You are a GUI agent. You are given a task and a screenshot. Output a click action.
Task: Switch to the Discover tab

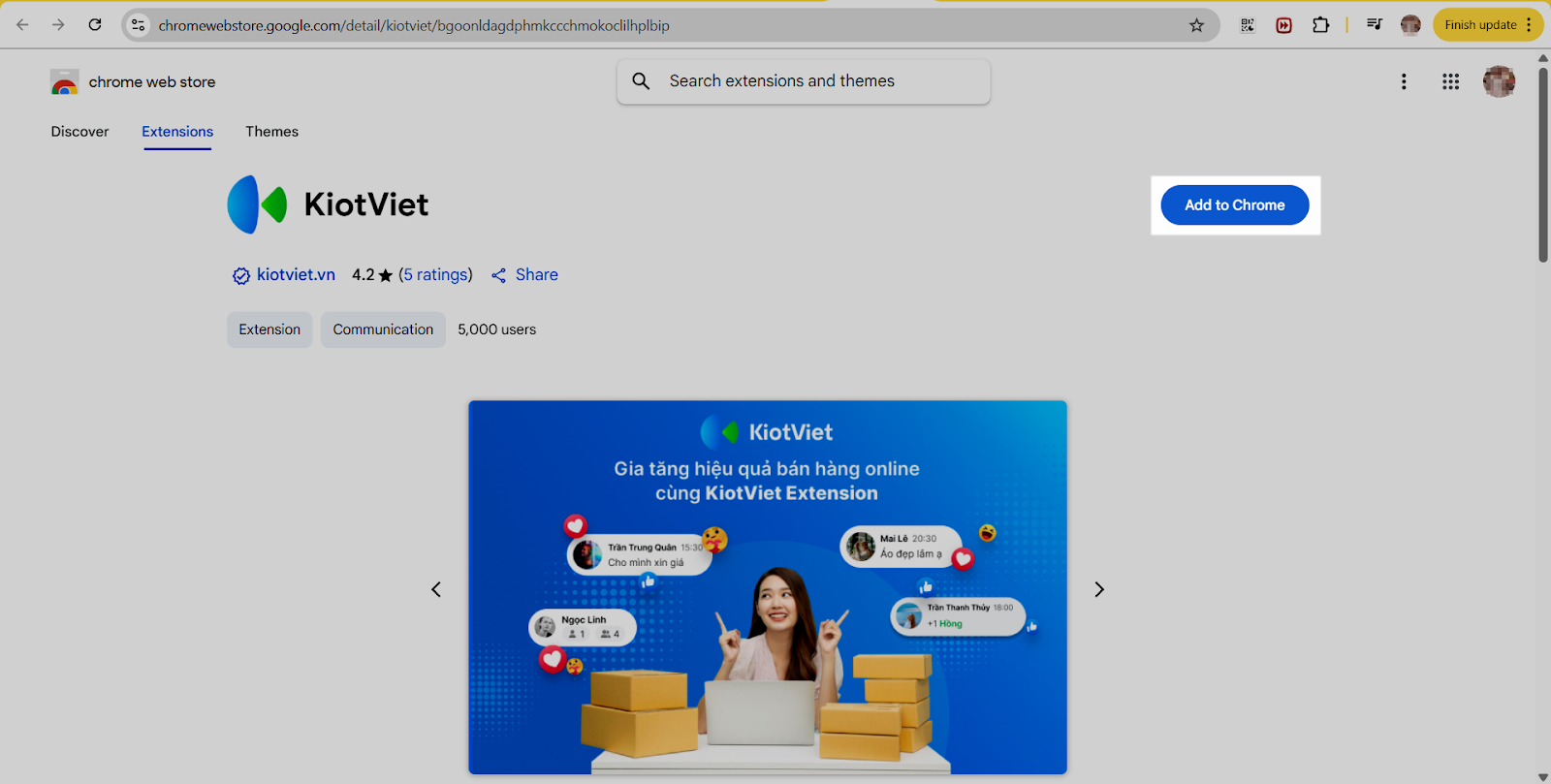coord(80,132)
